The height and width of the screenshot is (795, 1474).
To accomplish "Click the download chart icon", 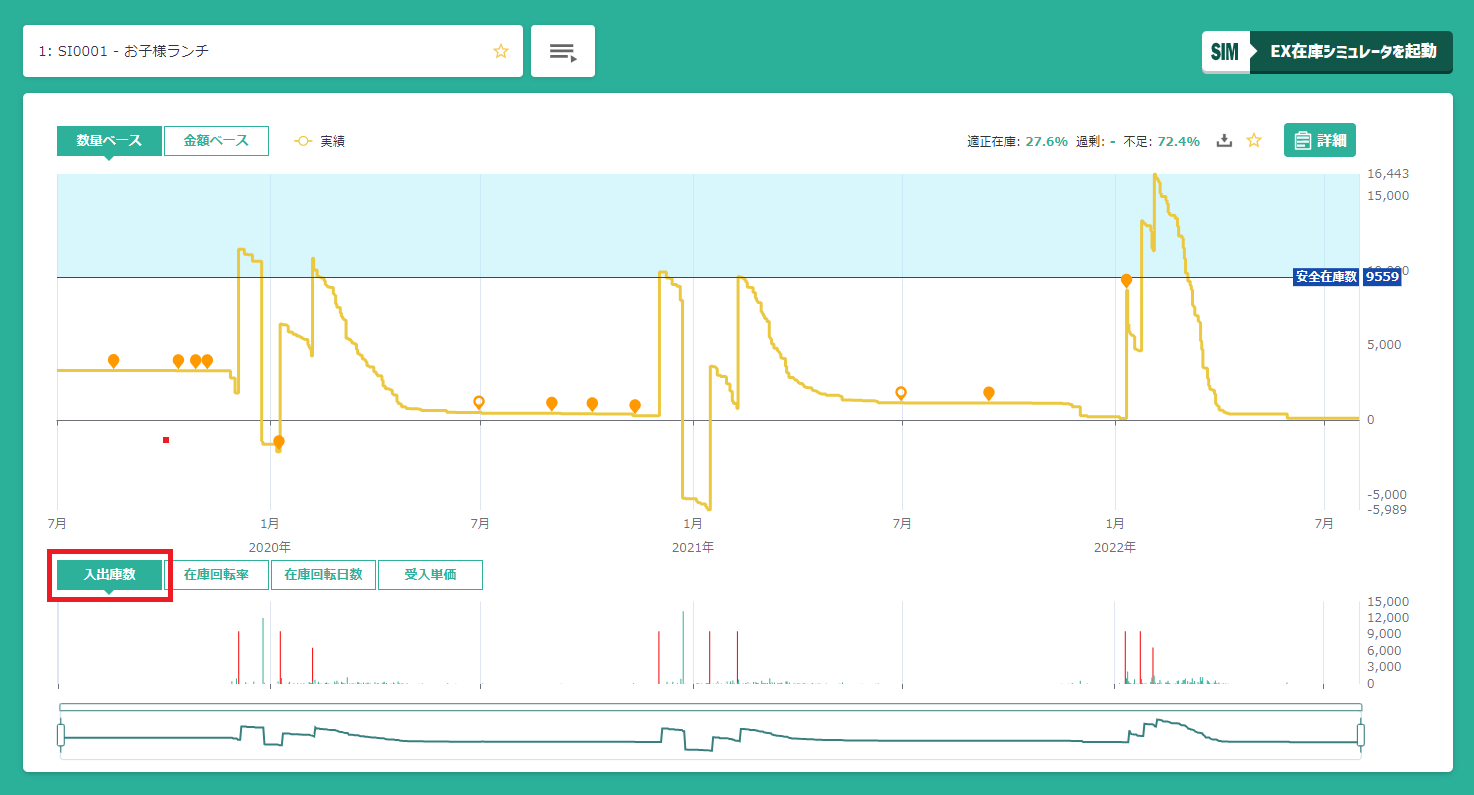I will pos(1224,141).
